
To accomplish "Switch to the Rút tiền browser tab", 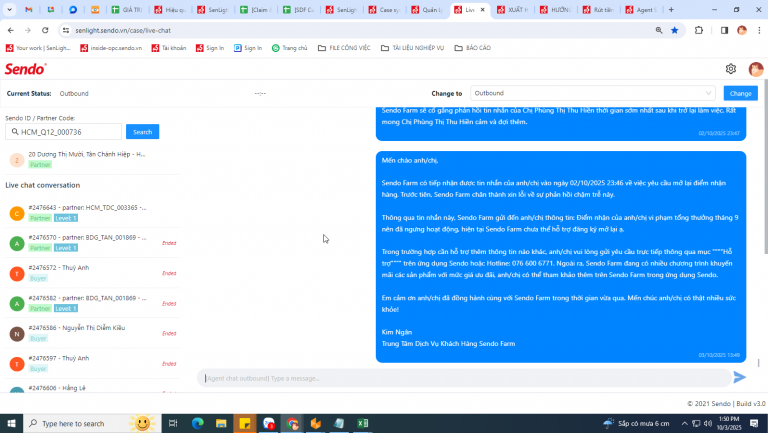I will pos(599,9).
